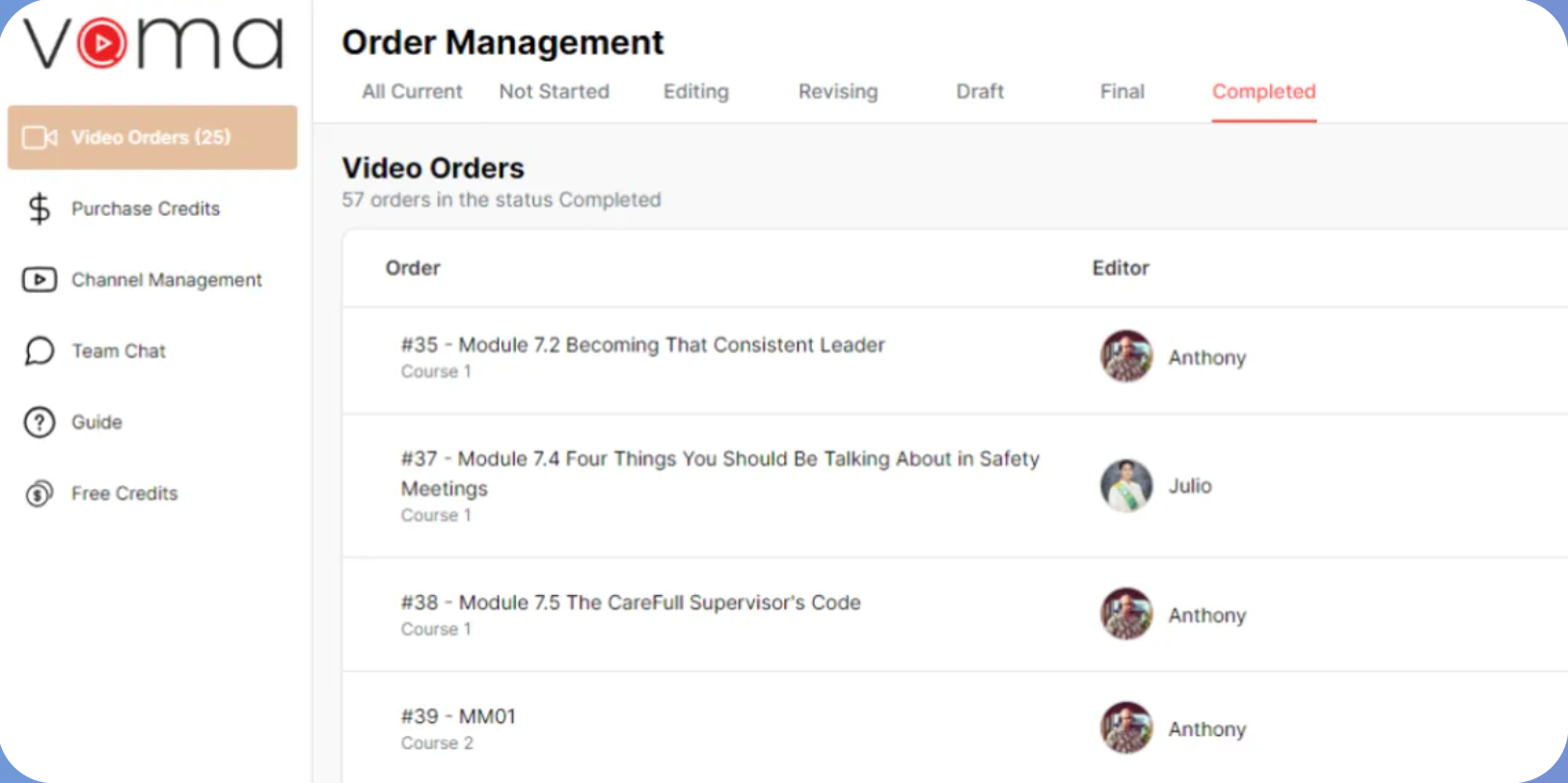Viewport: 1568px width, 783px height.
Task: Open the Team Chat speech bubble icon
Action: (x=40, y=351)
